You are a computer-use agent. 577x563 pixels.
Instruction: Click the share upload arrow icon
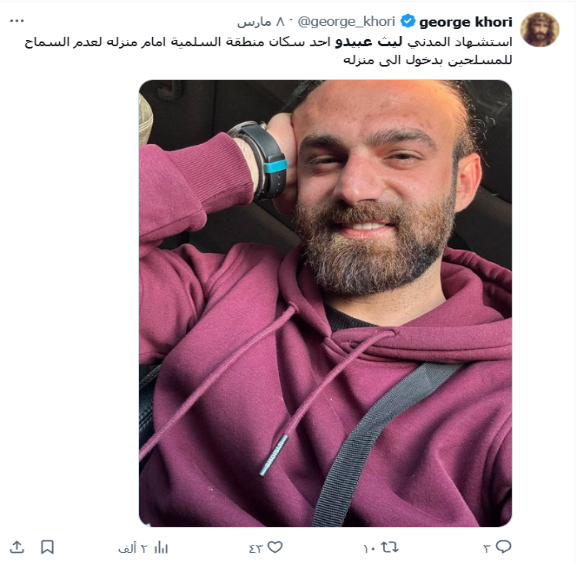[x=17, y=547]
